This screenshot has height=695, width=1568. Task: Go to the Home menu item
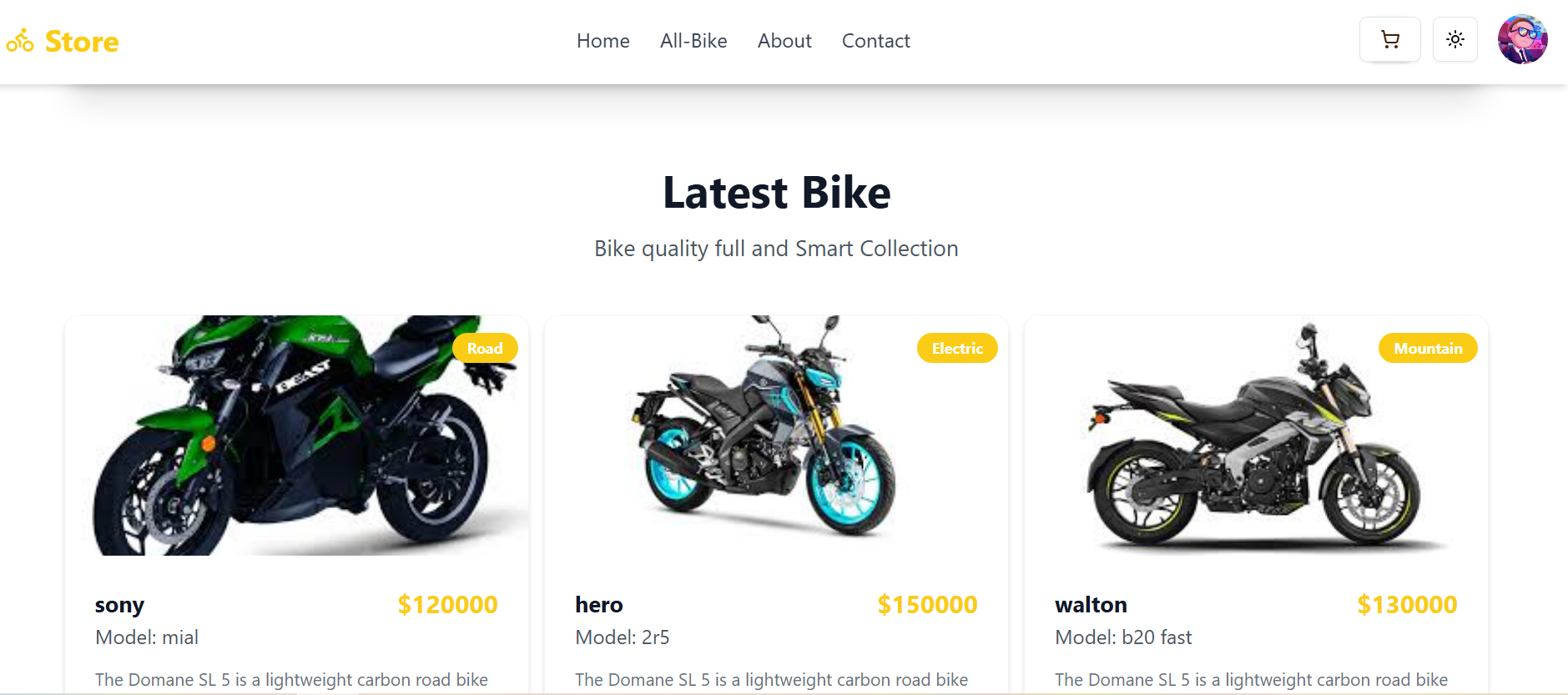pyautogui.click(x=602, y=41)
